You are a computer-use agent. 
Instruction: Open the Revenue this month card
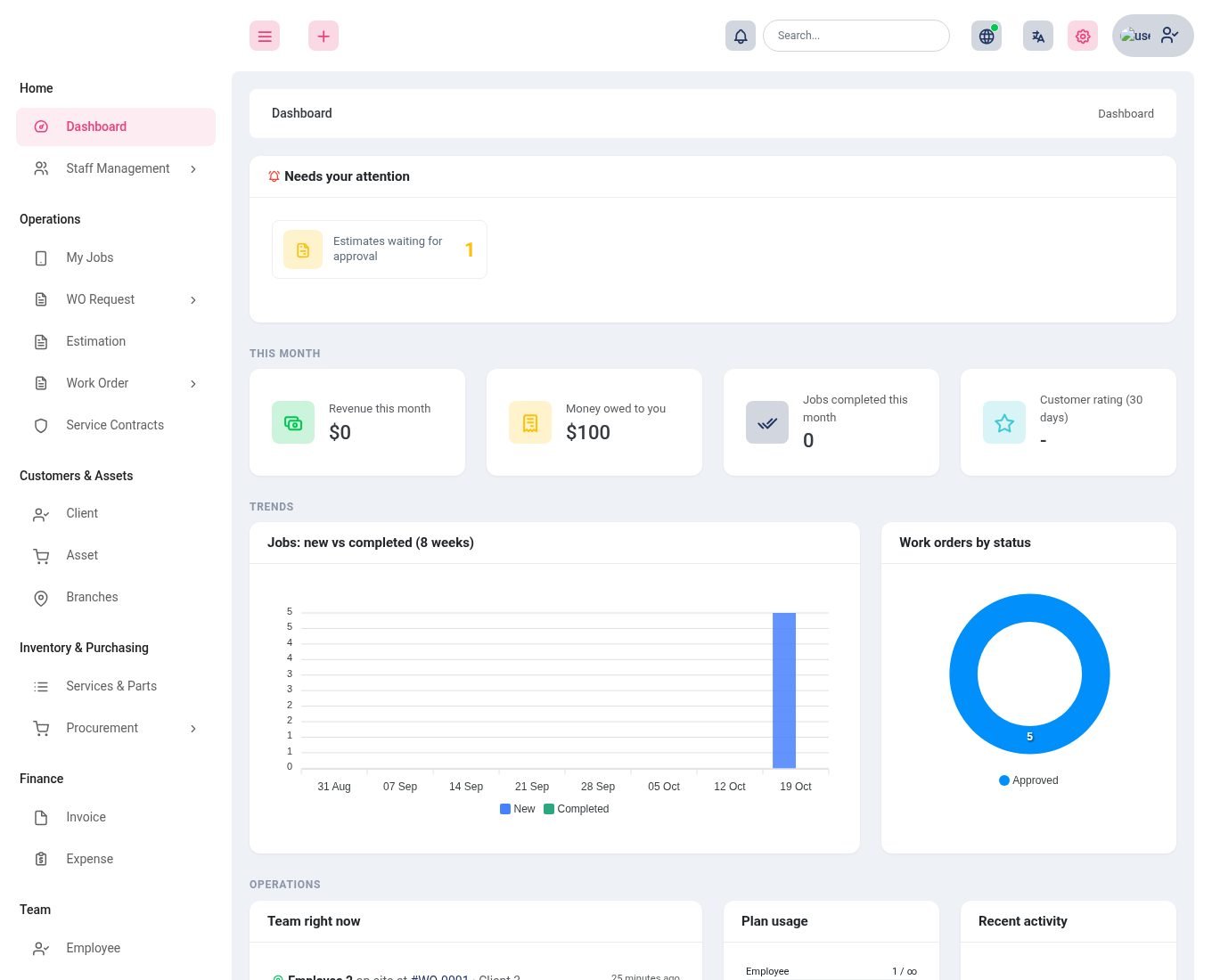point(357,422)
